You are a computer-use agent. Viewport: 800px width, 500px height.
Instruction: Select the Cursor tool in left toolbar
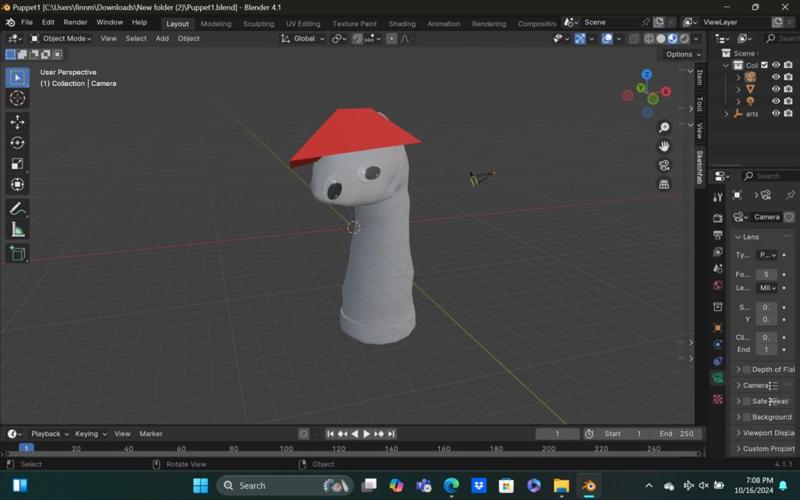17,98
